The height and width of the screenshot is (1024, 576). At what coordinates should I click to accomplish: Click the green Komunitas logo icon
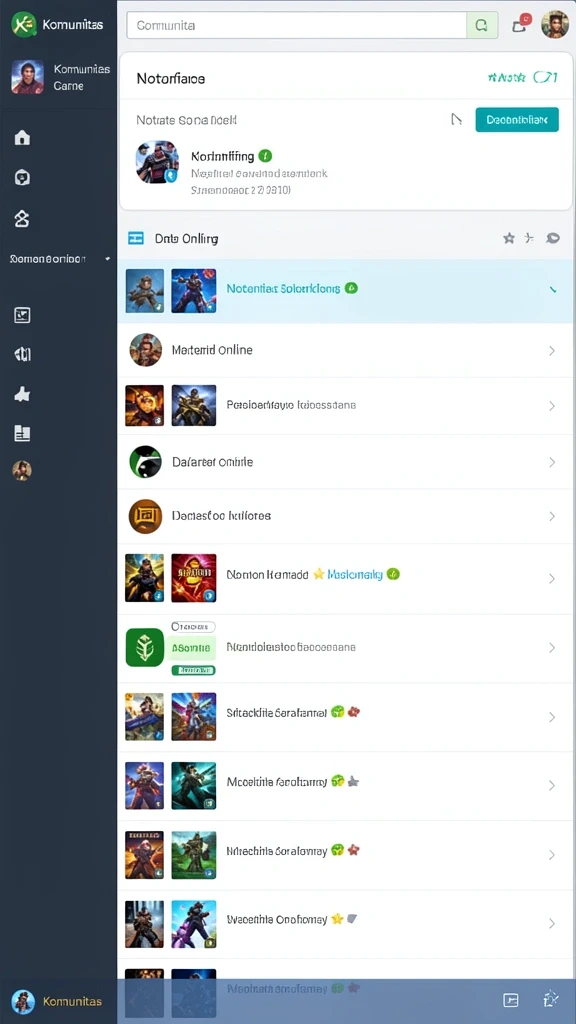(24, 25)
